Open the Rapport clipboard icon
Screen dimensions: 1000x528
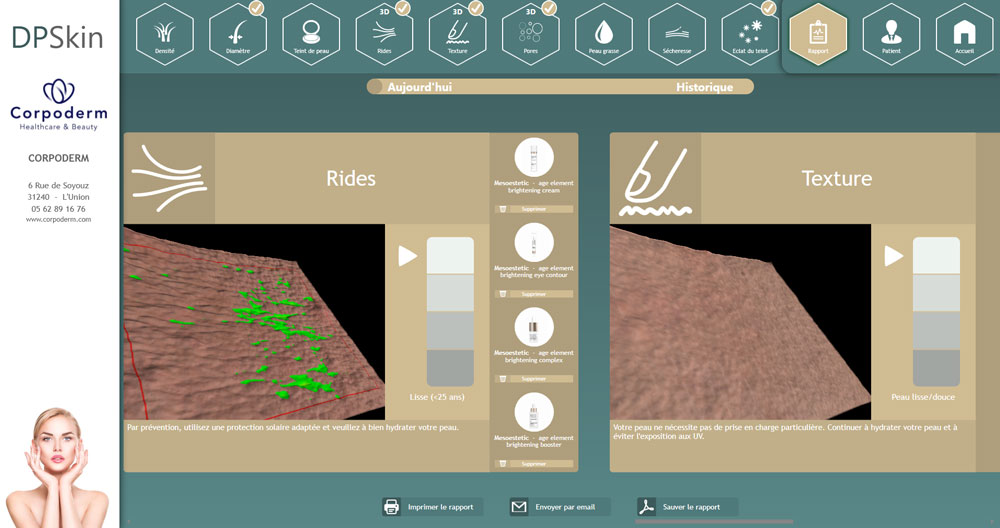tap(818, 34)
